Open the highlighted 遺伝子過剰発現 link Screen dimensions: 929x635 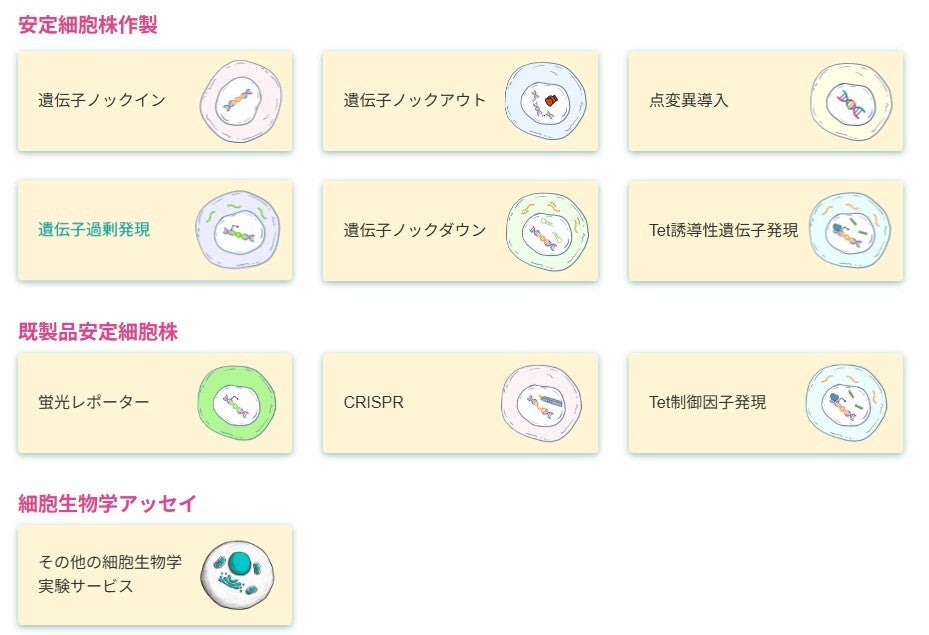point(94,229)
